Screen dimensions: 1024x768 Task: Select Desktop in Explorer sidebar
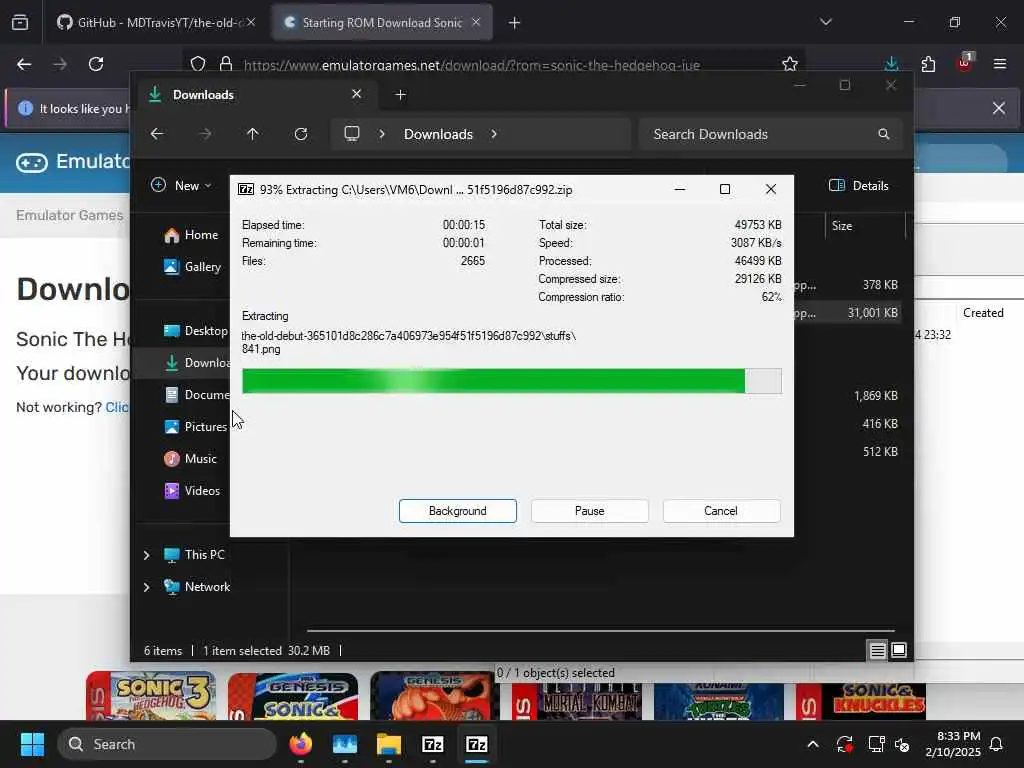pyautogui.click(x=195, y=330)
